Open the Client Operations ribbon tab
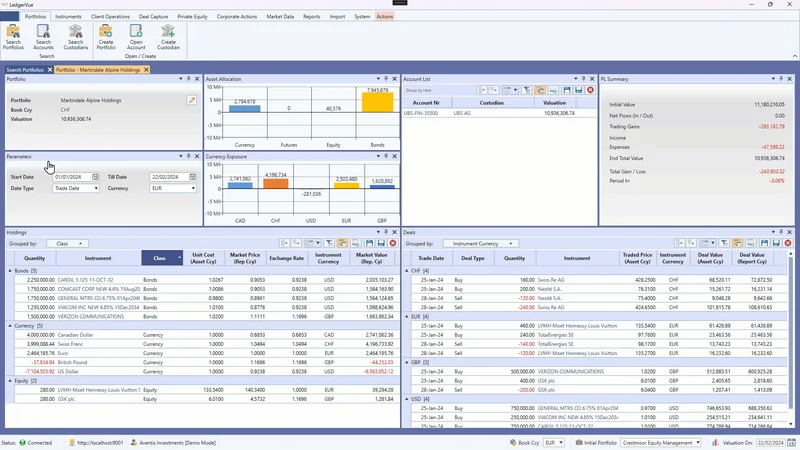800x450 pixels. [x=110, y=16]
